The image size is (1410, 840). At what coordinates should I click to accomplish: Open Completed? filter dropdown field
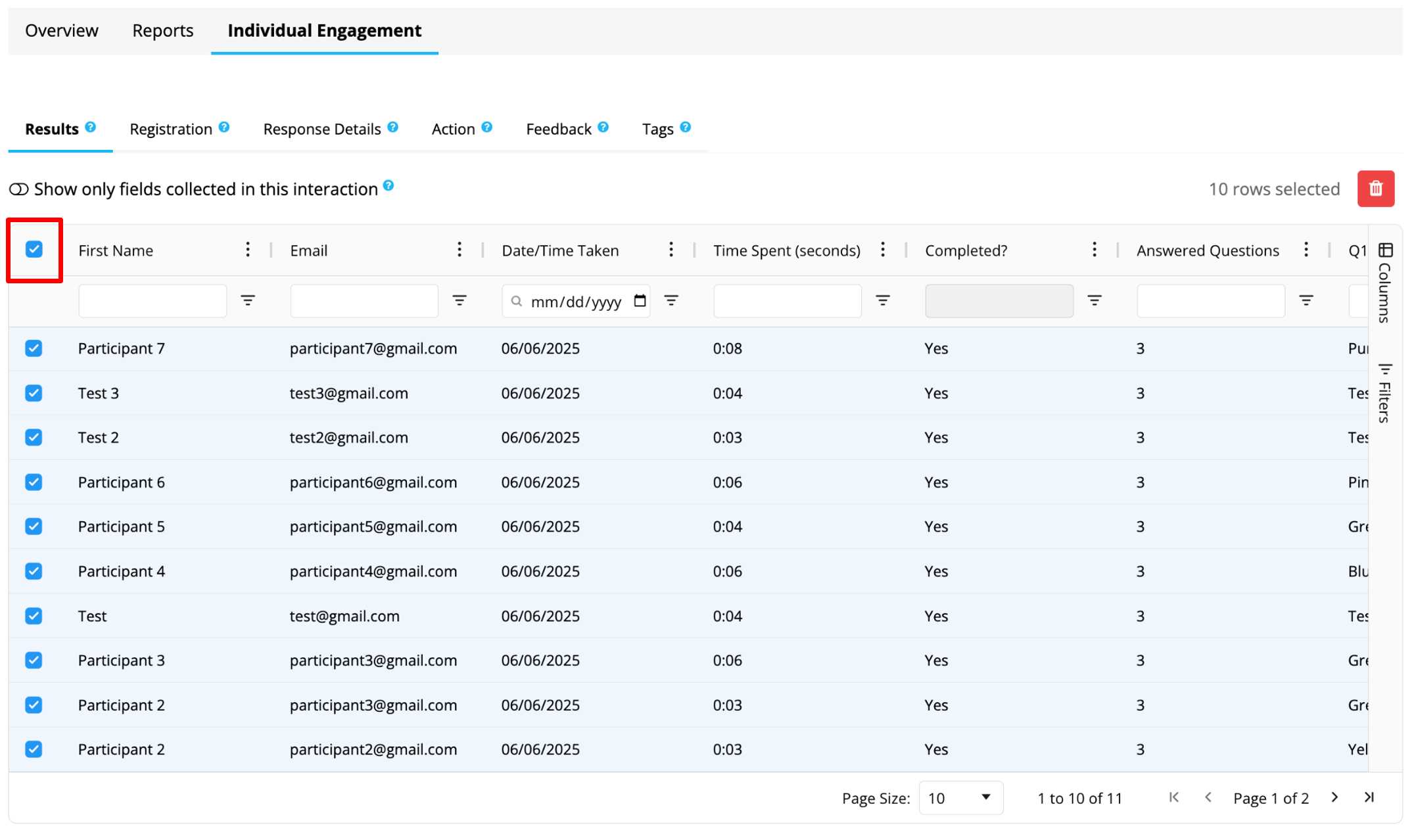pyautogui.click(x=999, y=301)
